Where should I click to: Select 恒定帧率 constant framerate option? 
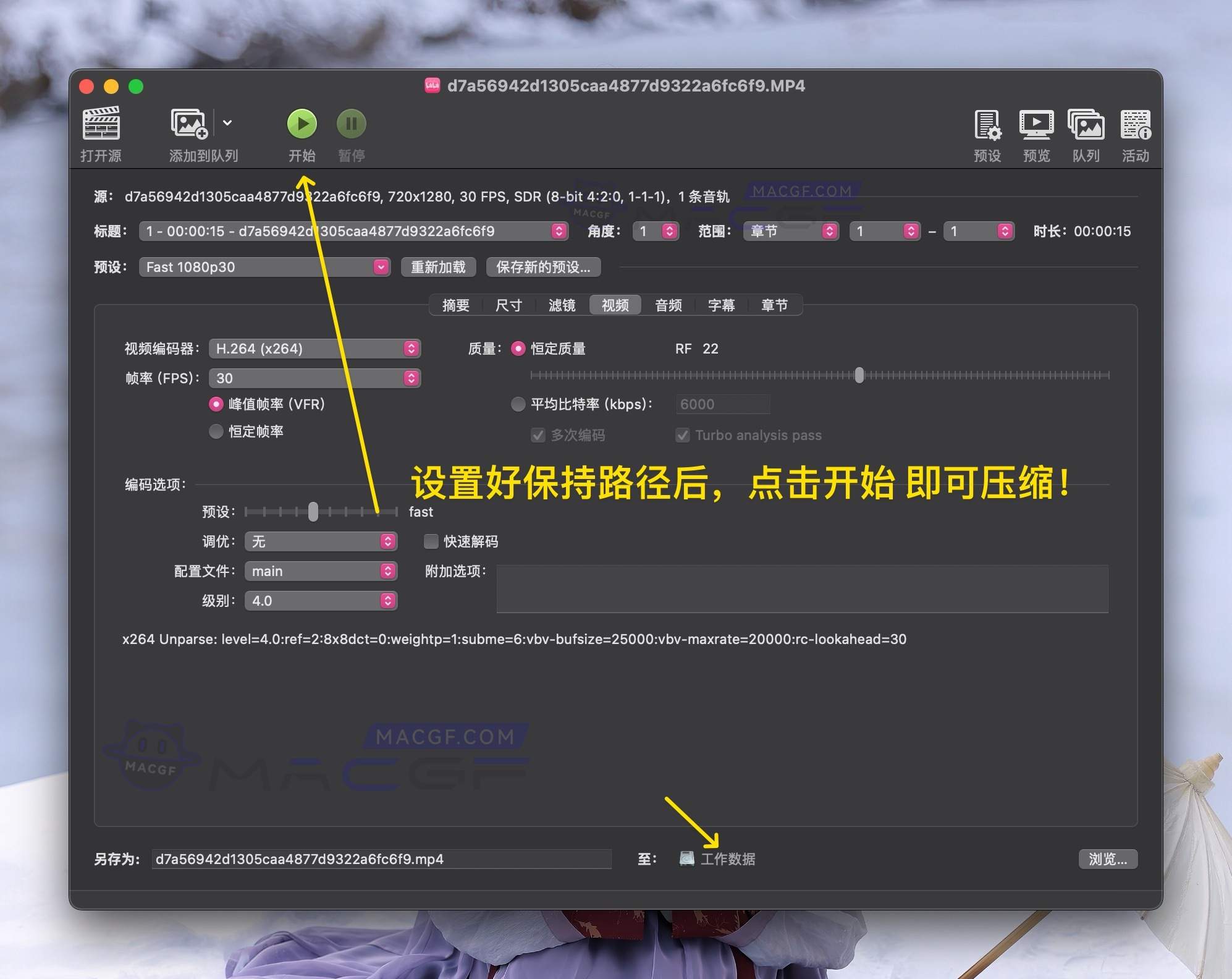[x=216, y=431]
